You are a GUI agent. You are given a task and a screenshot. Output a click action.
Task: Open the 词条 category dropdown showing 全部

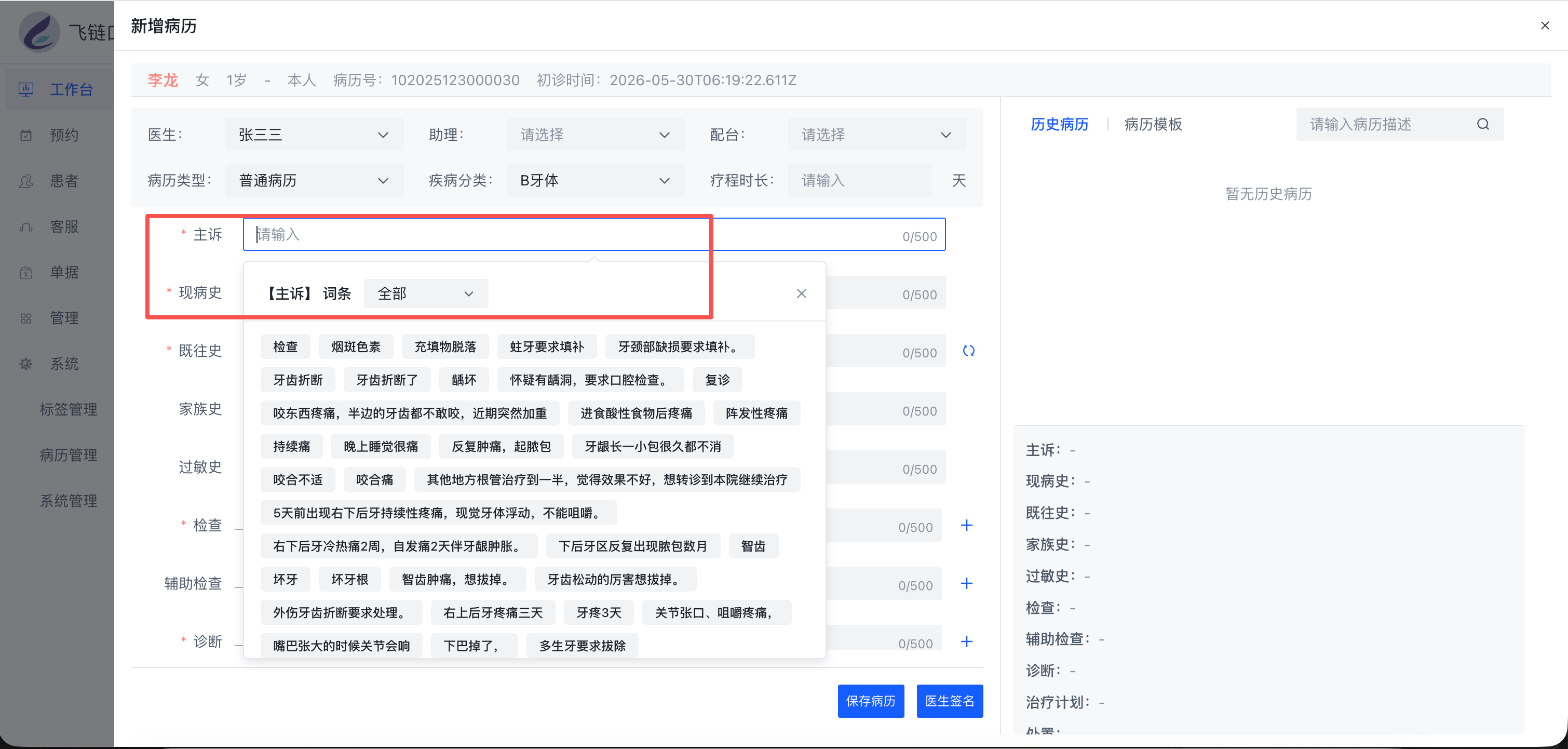tap(425, 293)
